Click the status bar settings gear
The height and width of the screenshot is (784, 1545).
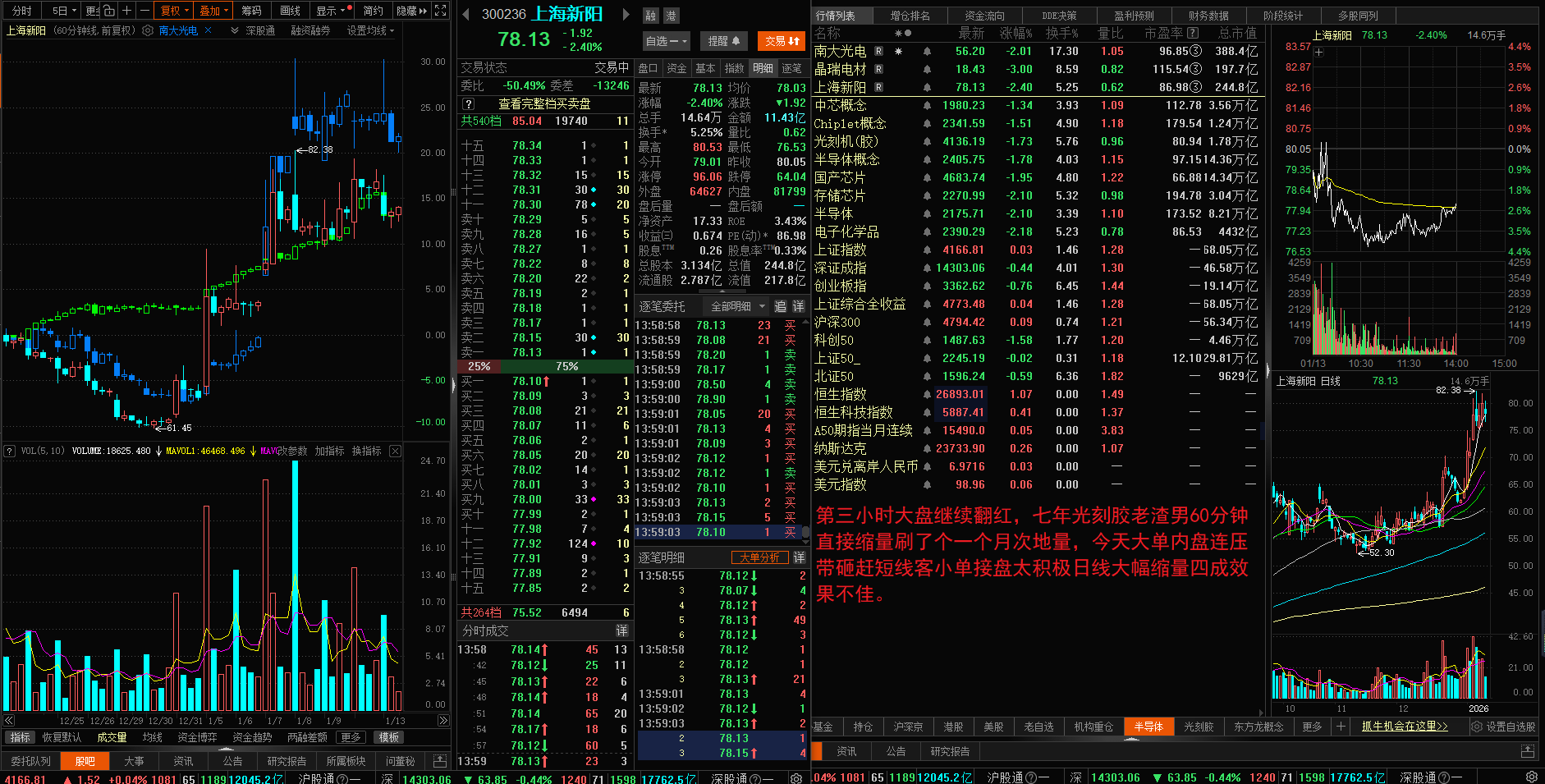click(x=1531, y=777)
